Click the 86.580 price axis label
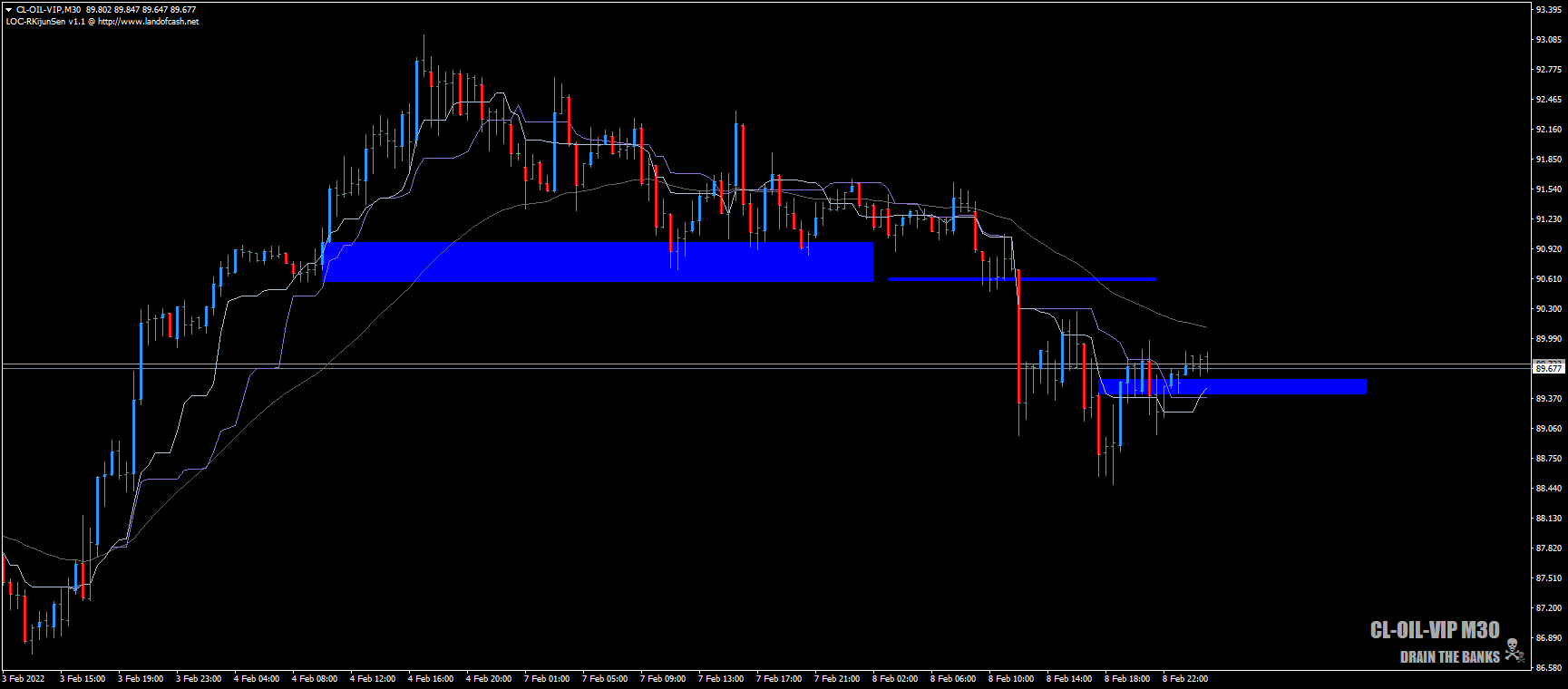 (x=1548, y=668)
